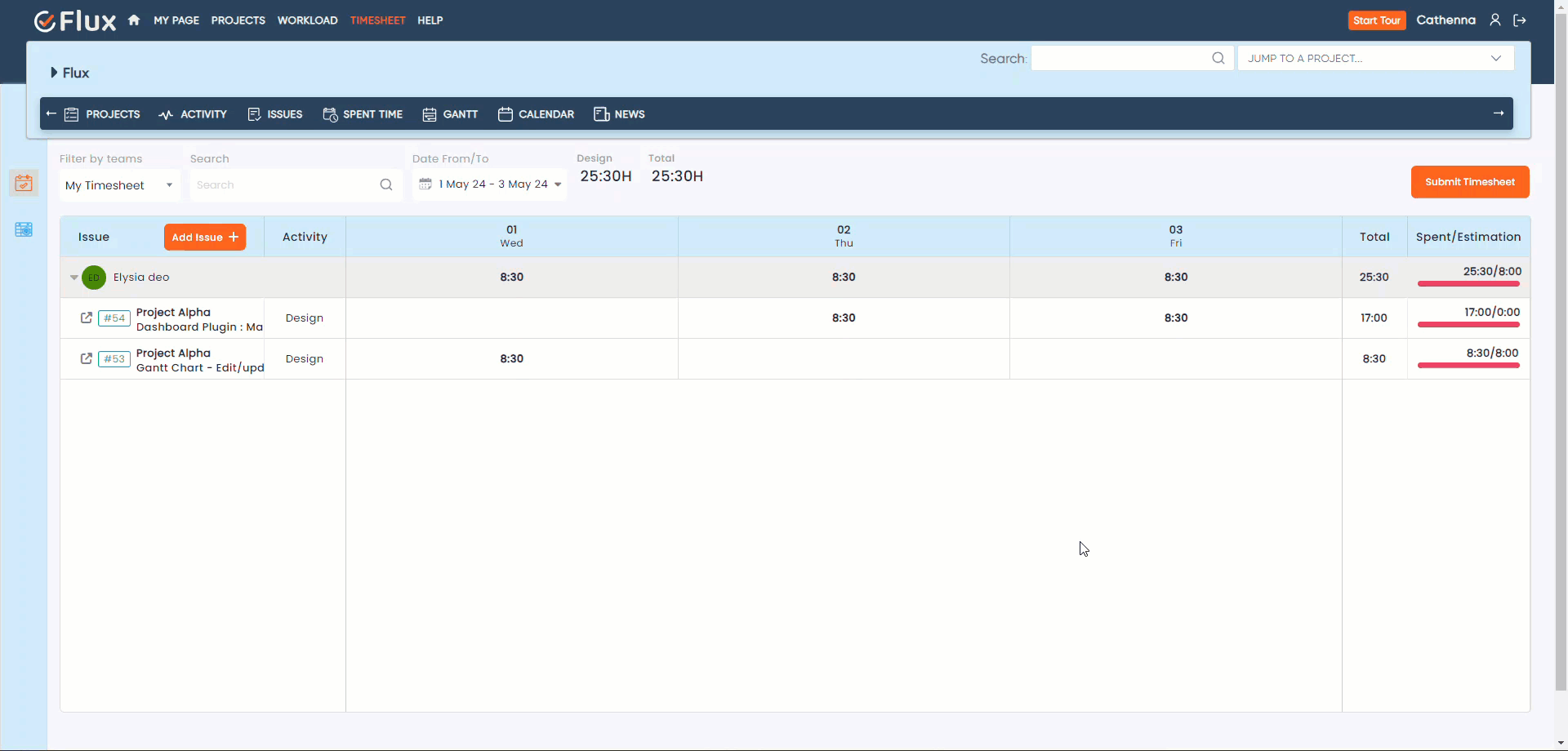The height and width of the screenshot is (751, 1568).
Task: Open issue #53 external link icon
Action: point(87,358)
